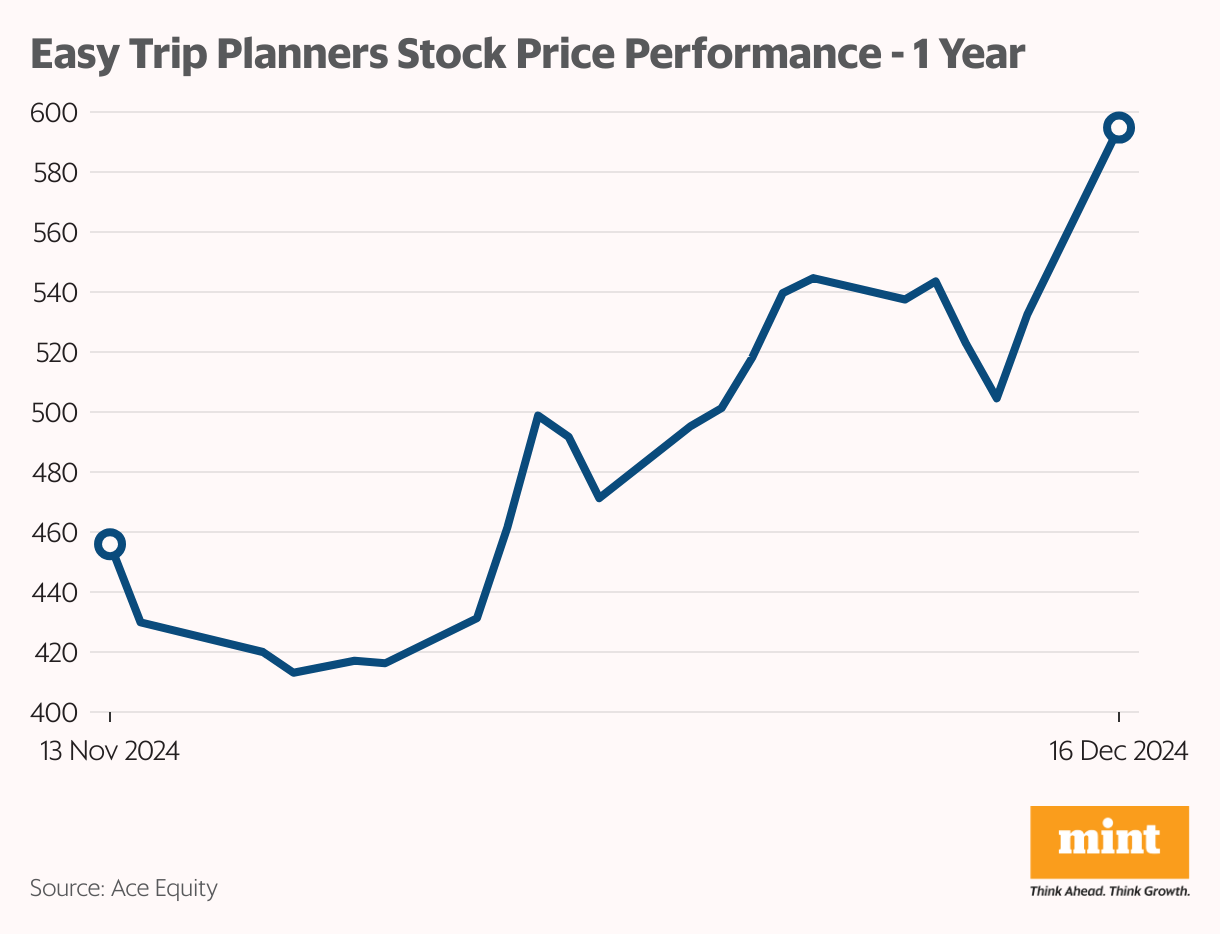
Task: Click the starting data point circle marker
Action: coord(110,544)
